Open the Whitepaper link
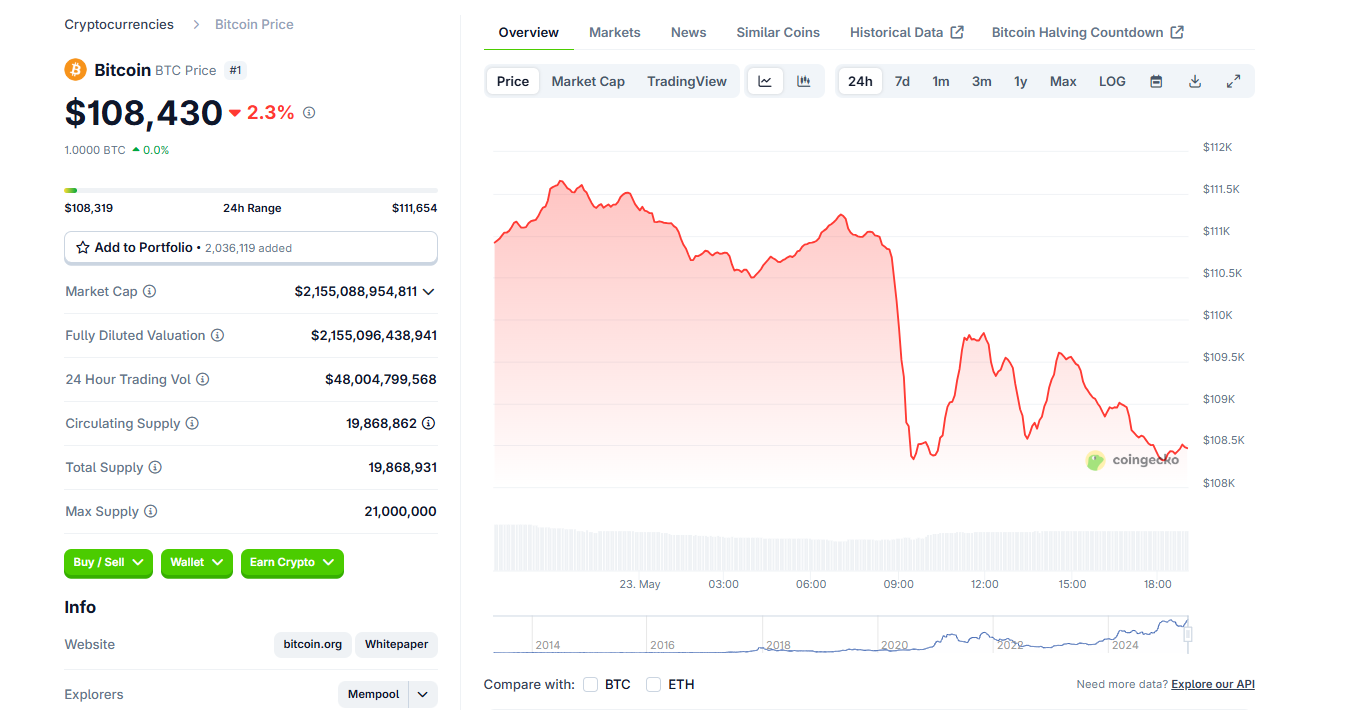Viewport: 1355px width, 710px height. click(396, 645)
